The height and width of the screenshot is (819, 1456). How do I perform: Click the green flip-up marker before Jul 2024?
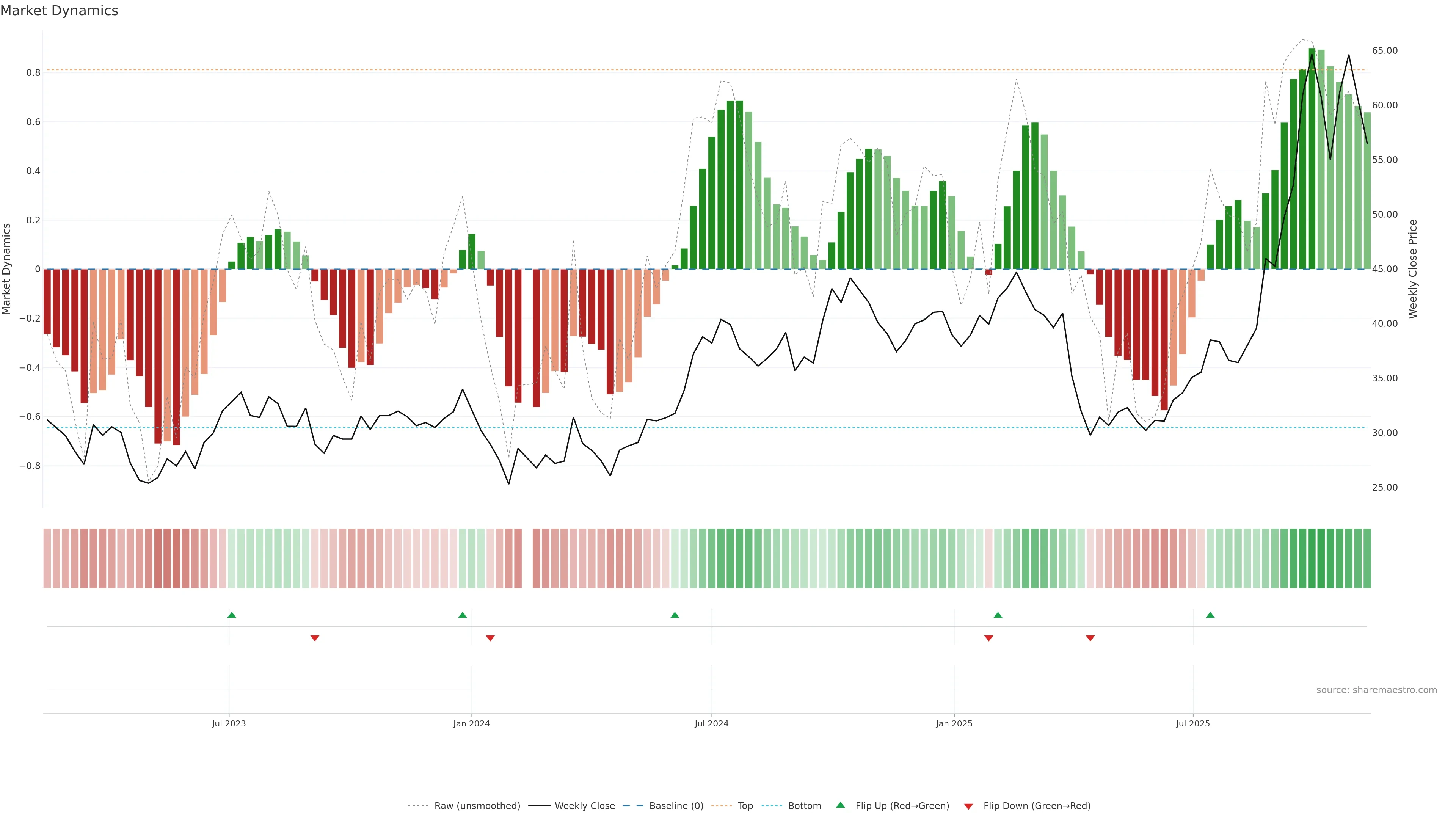tap(674, 615)
